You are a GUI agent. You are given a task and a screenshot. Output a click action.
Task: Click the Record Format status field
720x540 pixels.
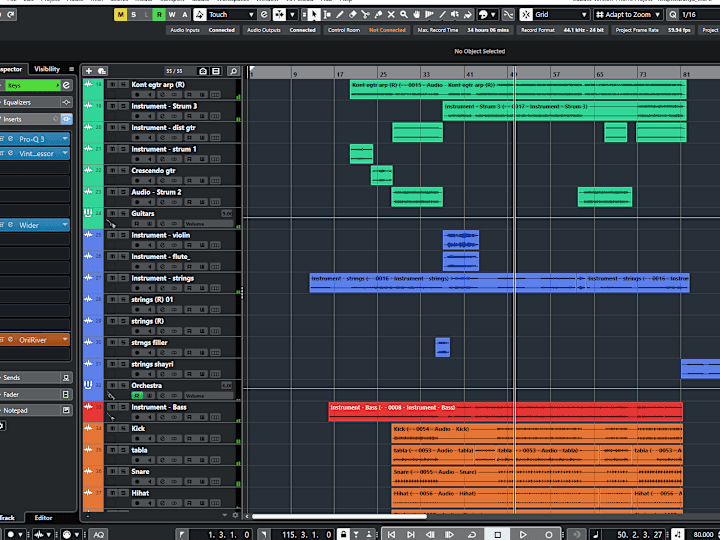tap(562, 30)
